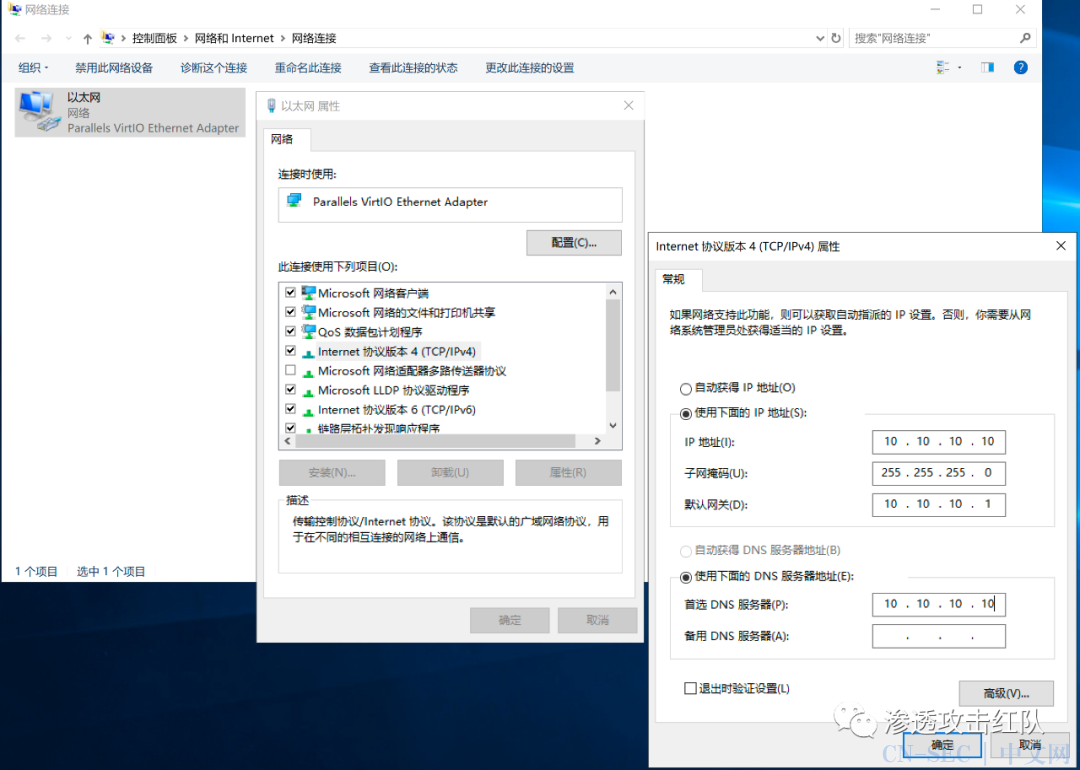Click 重命名此连接 toolbar command
1080x770 pixels.
click(x=308, y=67)
